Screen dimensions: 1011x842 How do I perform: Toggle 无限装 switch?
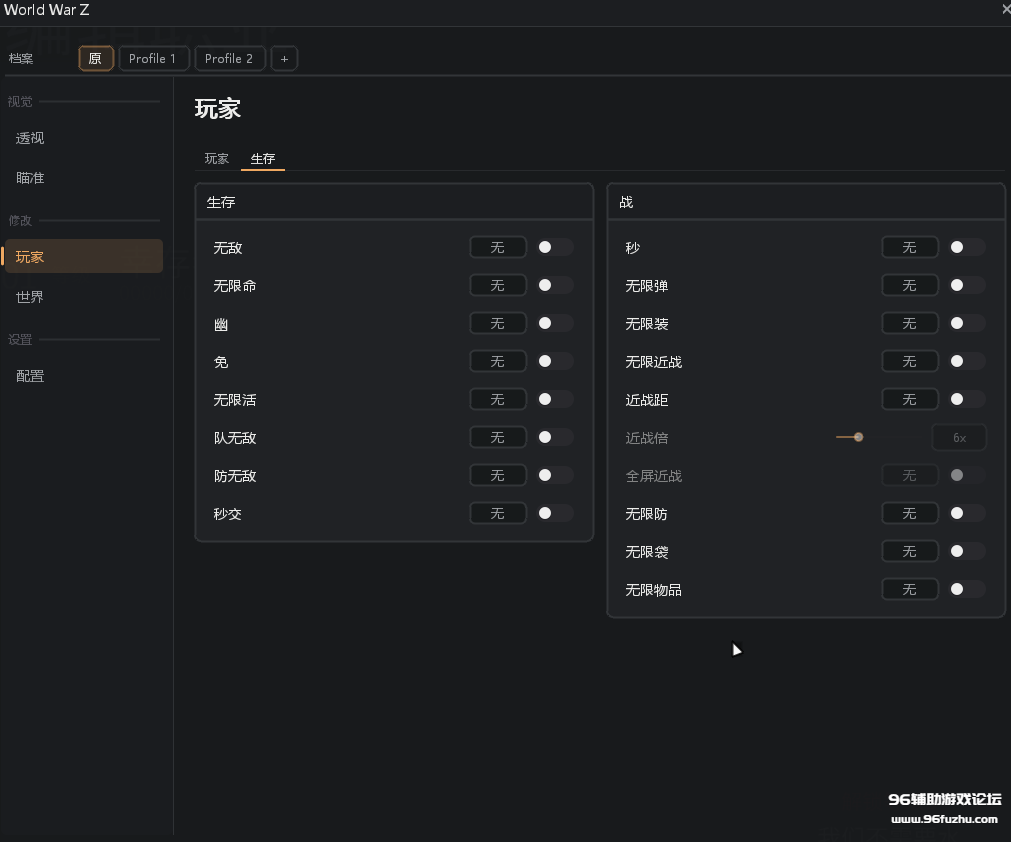[967, 323]
